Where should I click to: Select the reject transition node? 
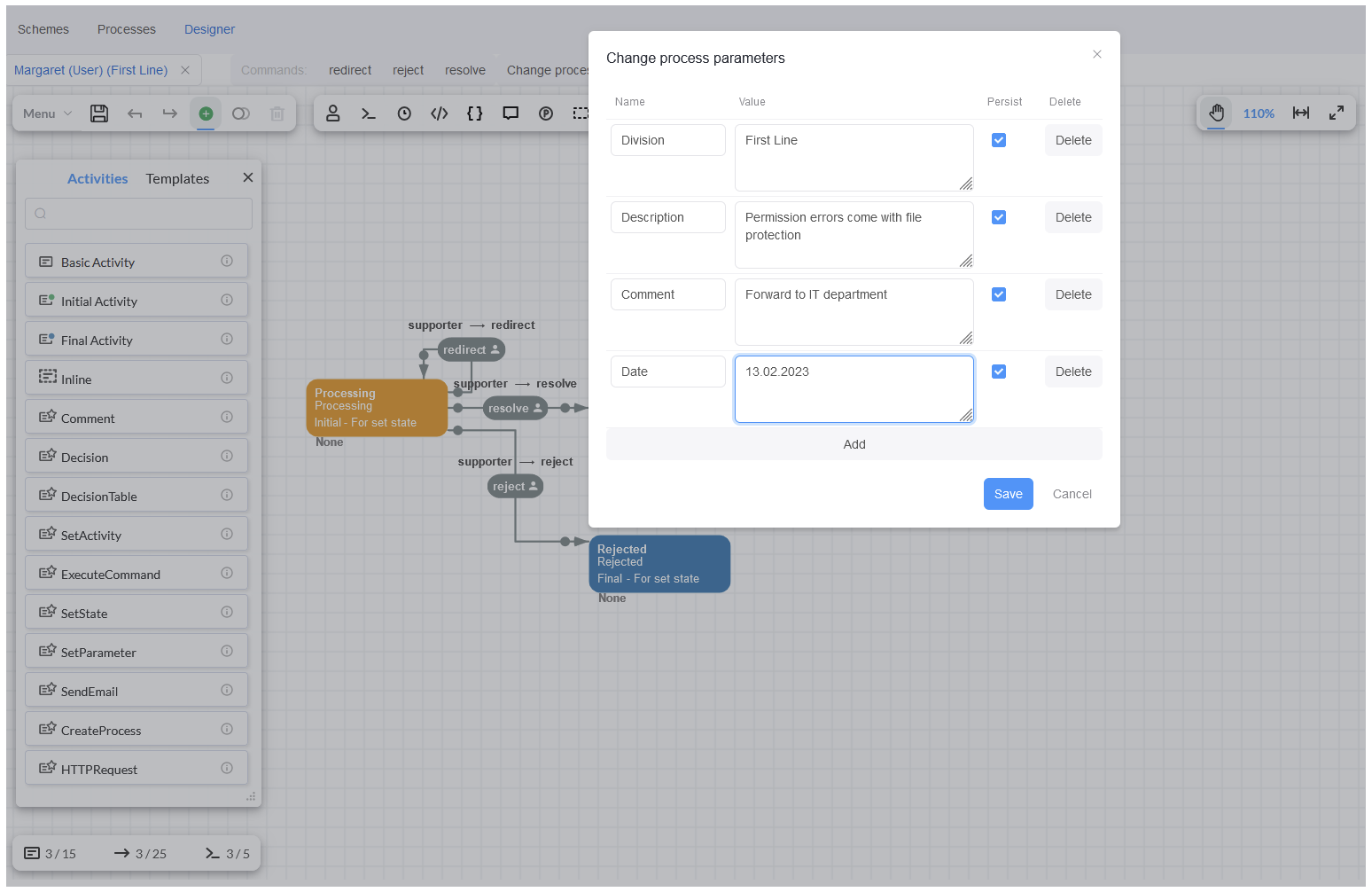click(516, 486)
